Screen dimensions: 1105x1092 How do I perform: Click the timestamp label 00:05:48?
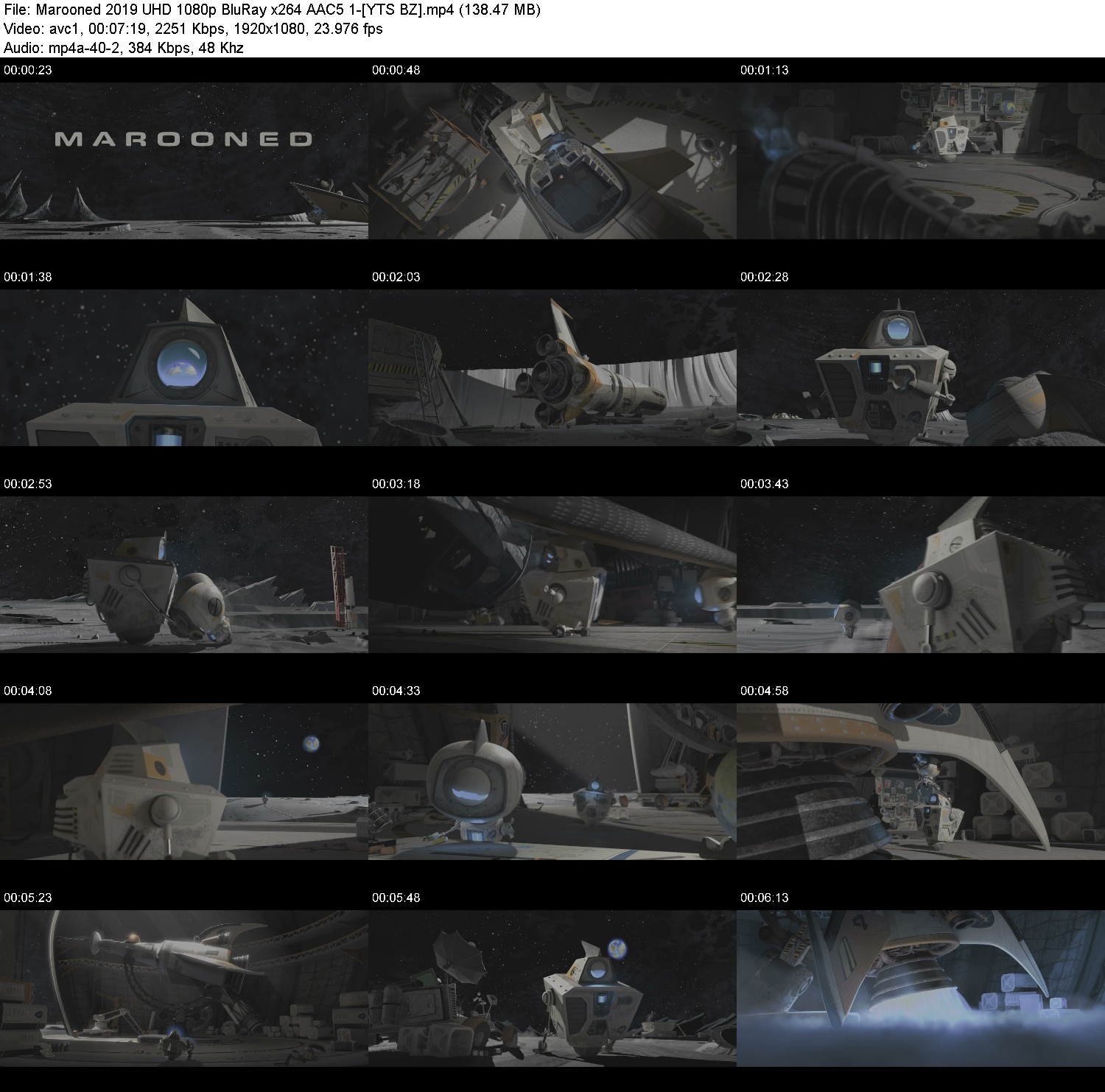pyautogui.click(x=396, y=898)
